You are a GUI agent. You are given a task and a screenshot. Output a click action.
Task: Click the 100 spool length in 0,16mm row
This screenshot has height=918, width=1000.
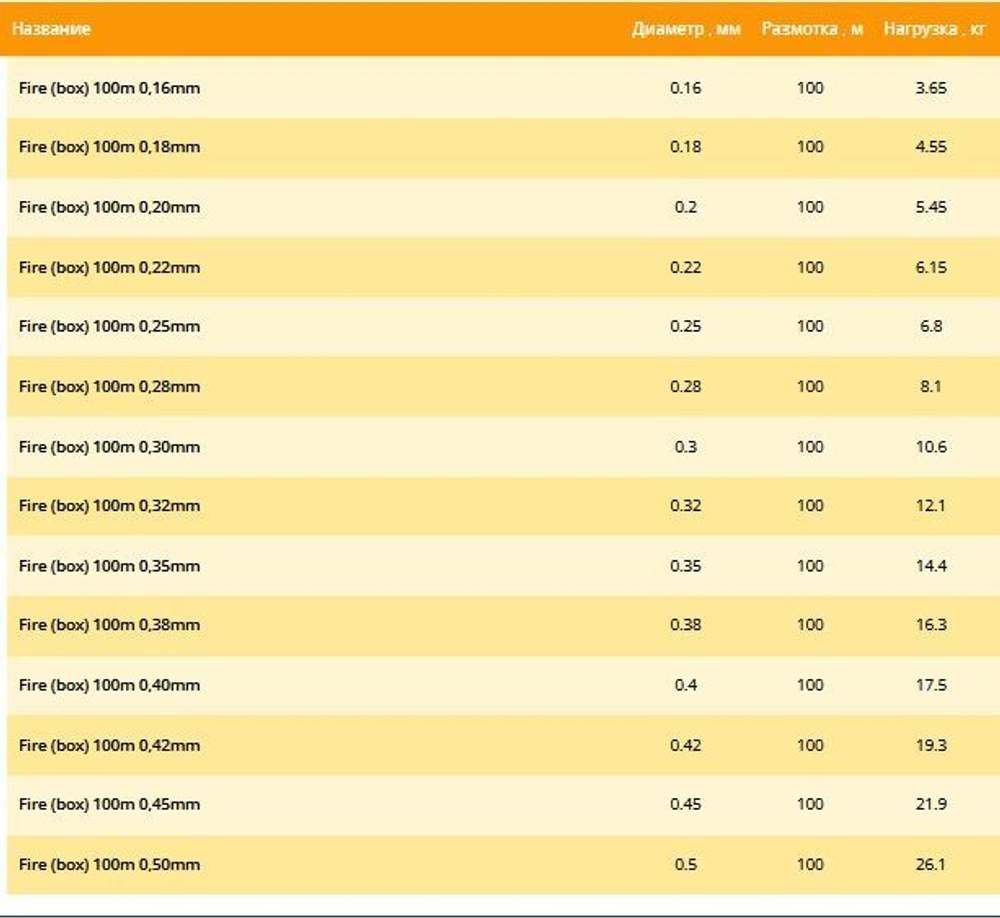point(810,88)
